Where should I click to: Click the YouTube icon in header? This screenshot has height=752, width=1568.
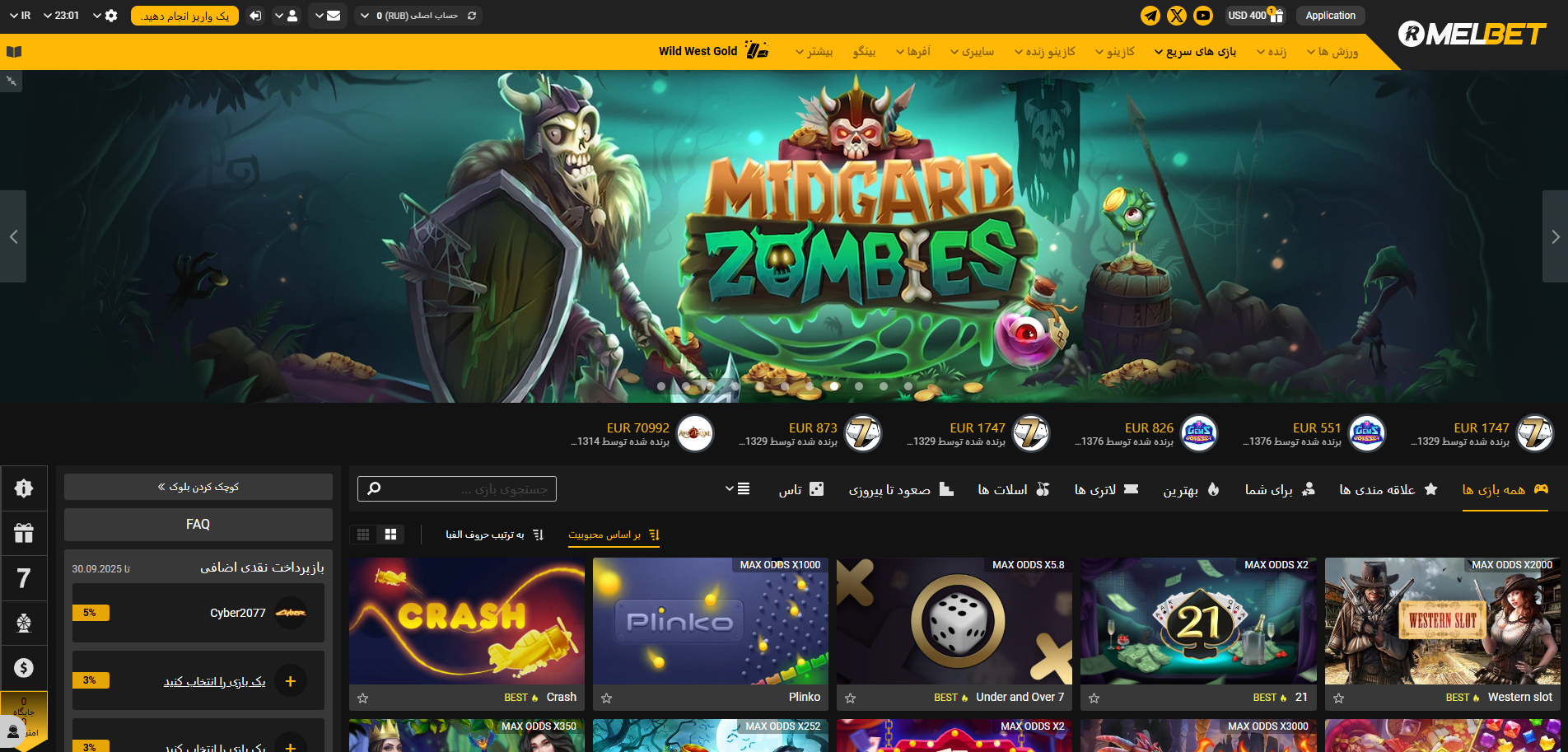(1203, 16)
